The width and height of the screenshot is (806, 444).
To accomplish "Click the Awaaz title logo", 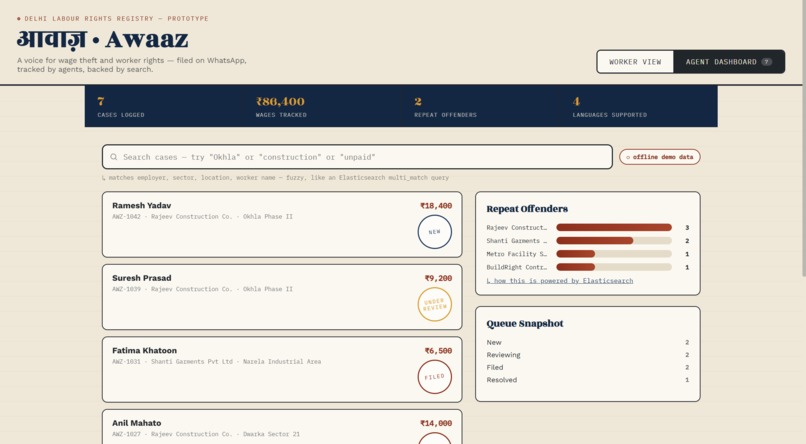I will (x=103, y=39).
